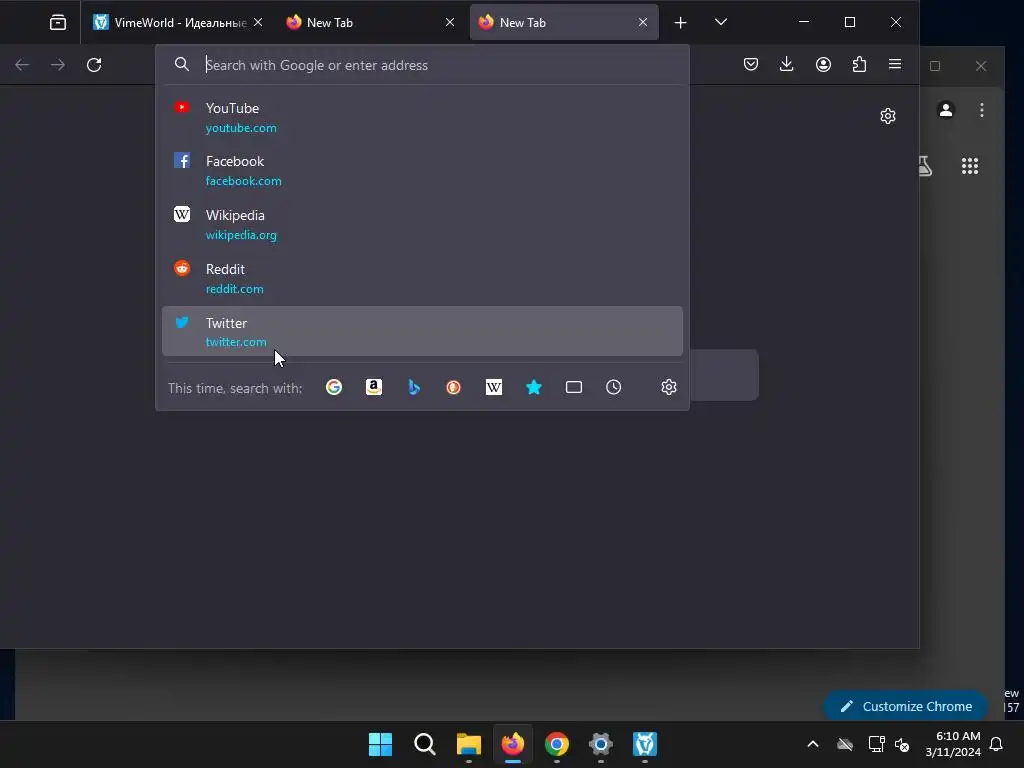Reload the current page
1024x768 pixels.
[94, 65]
